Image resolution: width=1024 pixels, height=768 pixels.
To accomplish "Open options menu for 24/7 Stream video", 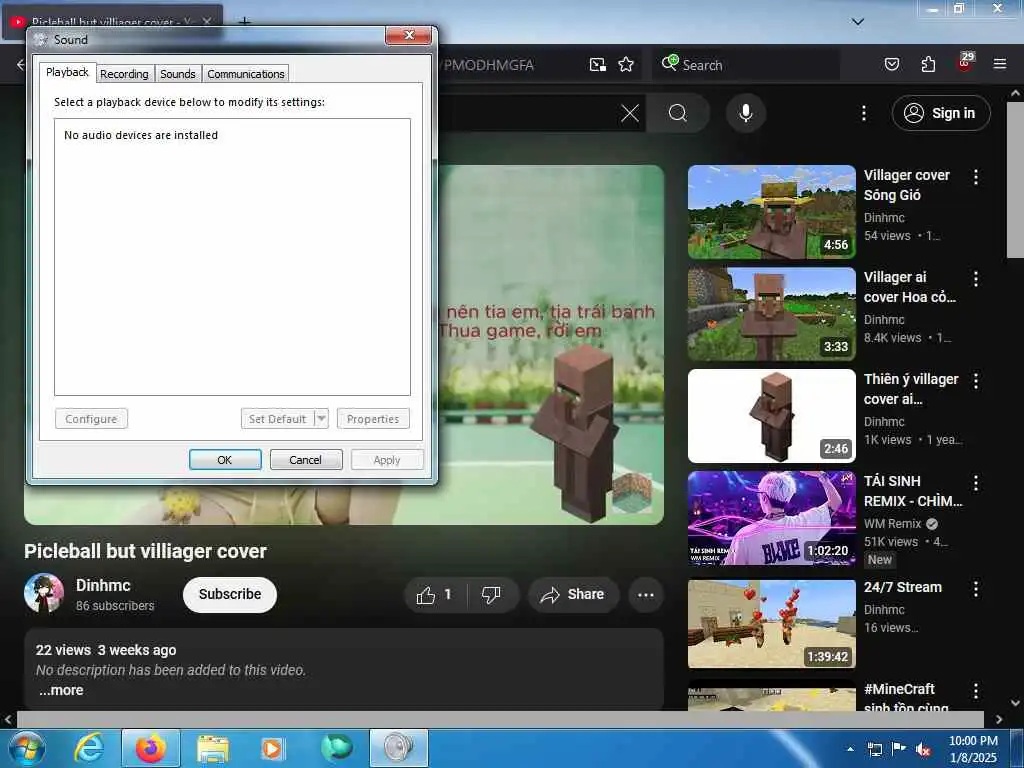I will click(x=975, y=588).
